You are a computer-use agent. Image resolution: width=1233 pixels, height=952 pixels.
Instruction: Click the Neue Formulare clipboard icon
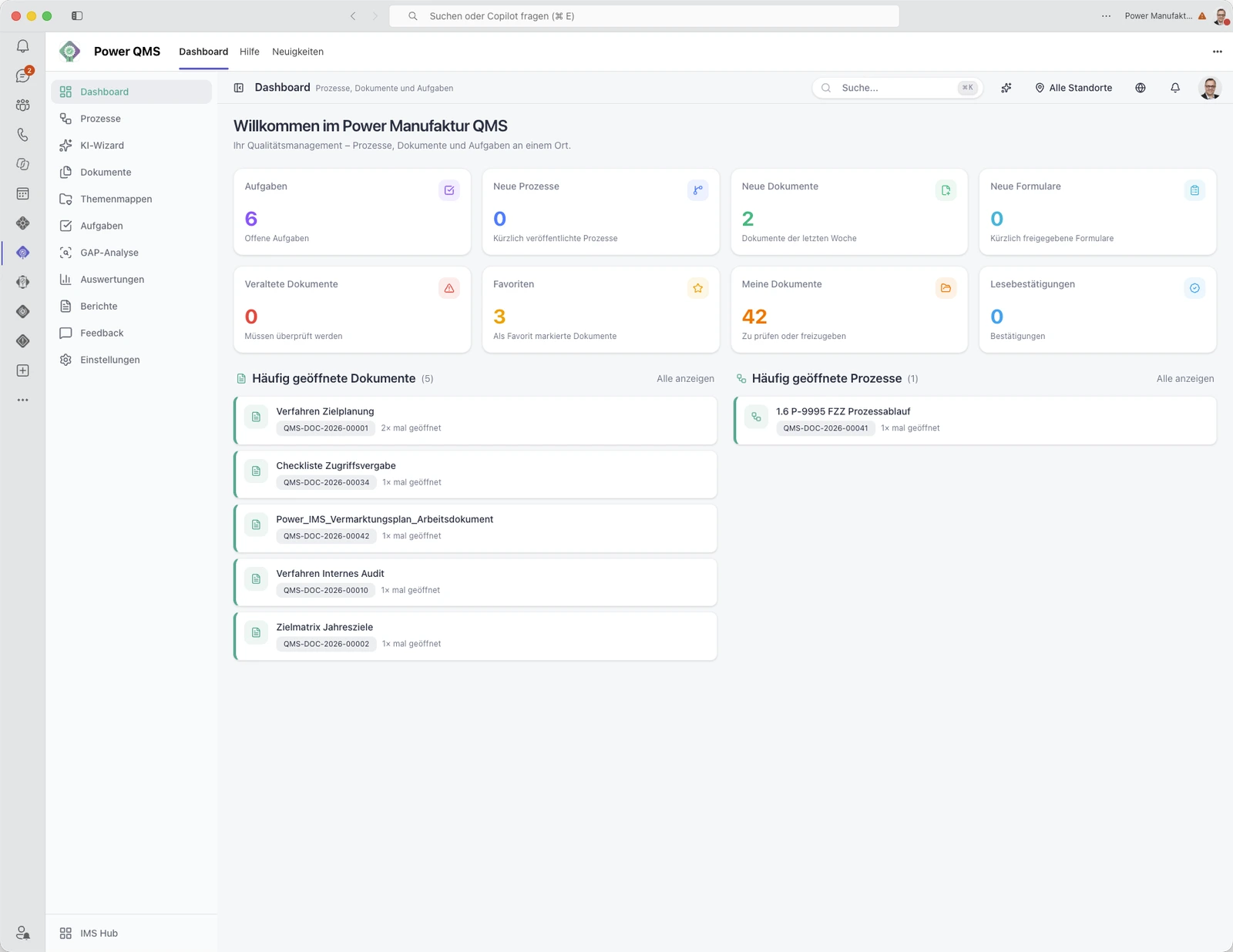pos(1194,190)
